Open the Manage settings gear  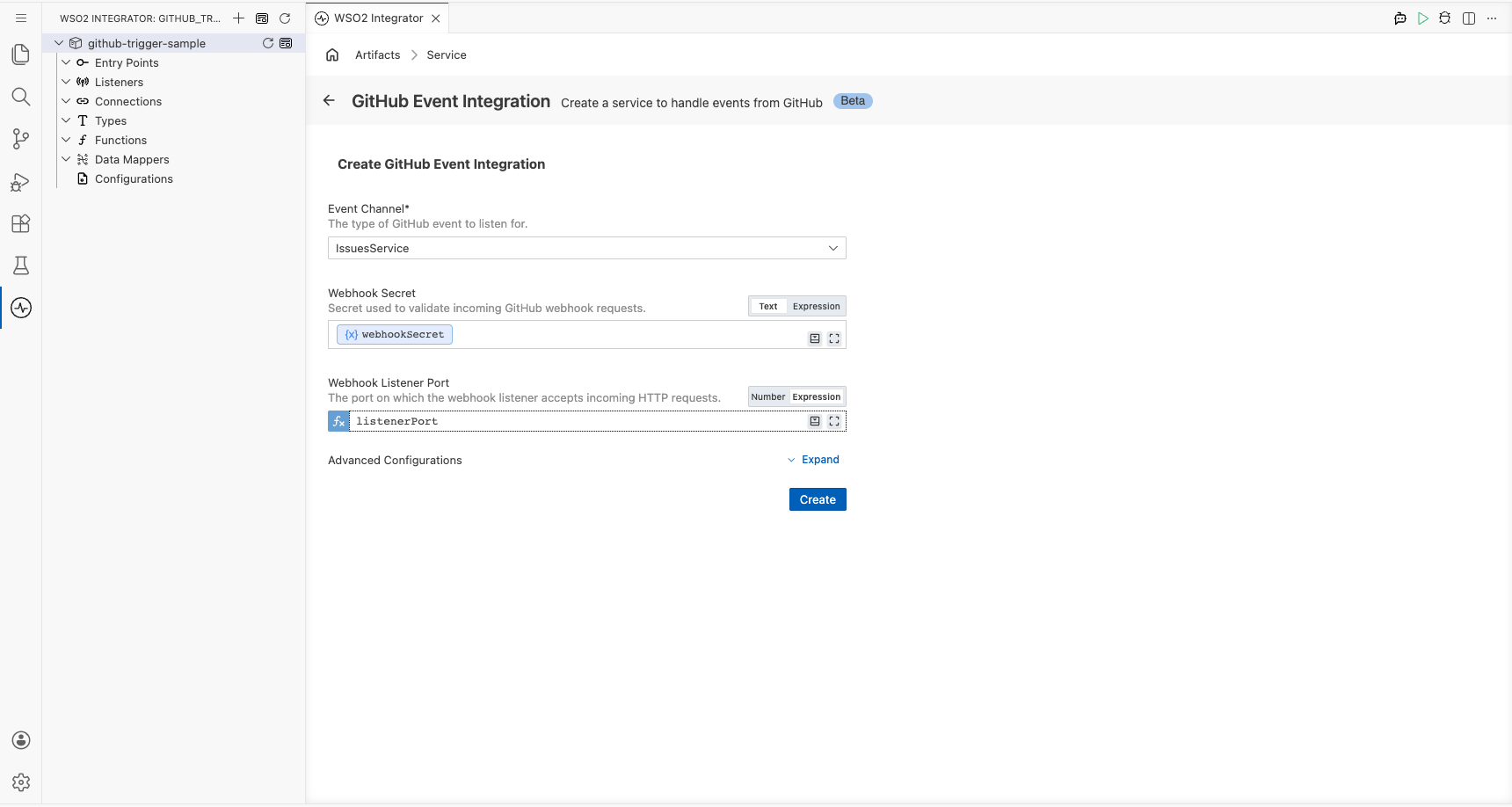click(21, 782)
